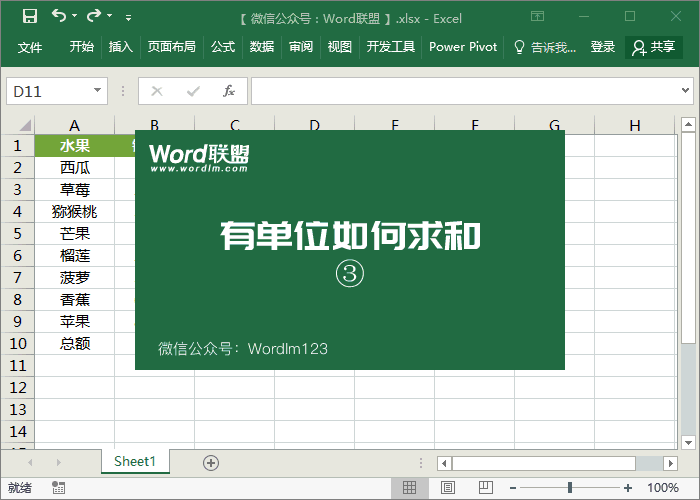Open the 审阅 tab
700x500 pixels.
point(300,47)
